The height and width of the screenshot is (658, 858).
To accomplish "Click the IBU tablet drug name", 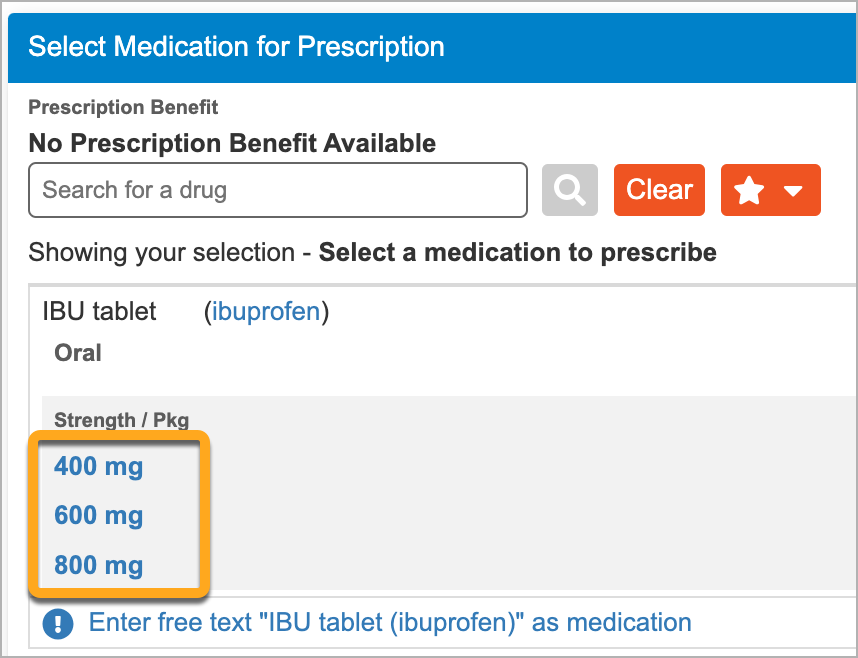I will click(x=99, y=311).
